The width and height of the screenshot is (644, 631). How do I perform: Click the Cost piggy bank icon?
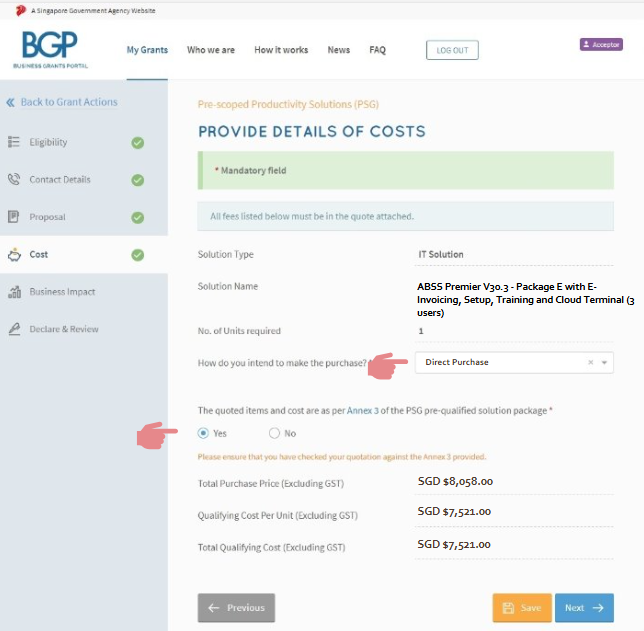point(14,255)
